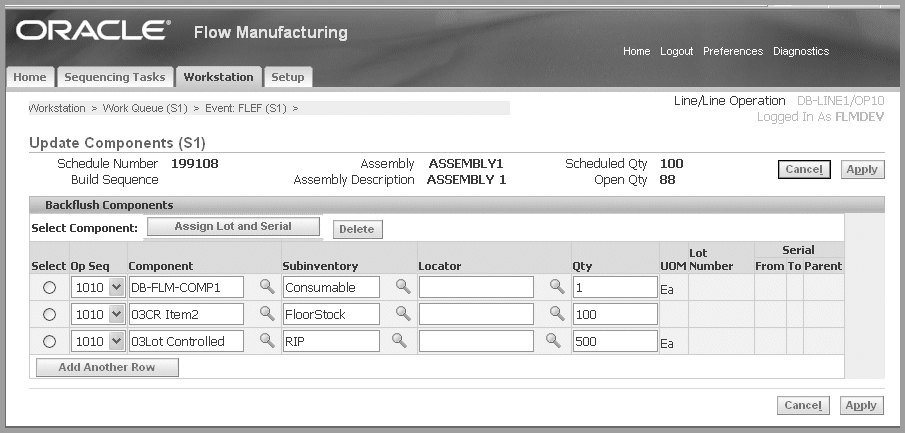Click the ASSEMBLY1 assembly value
The image size is (905, 433).
pyautogui.click(x=466, y=164)
